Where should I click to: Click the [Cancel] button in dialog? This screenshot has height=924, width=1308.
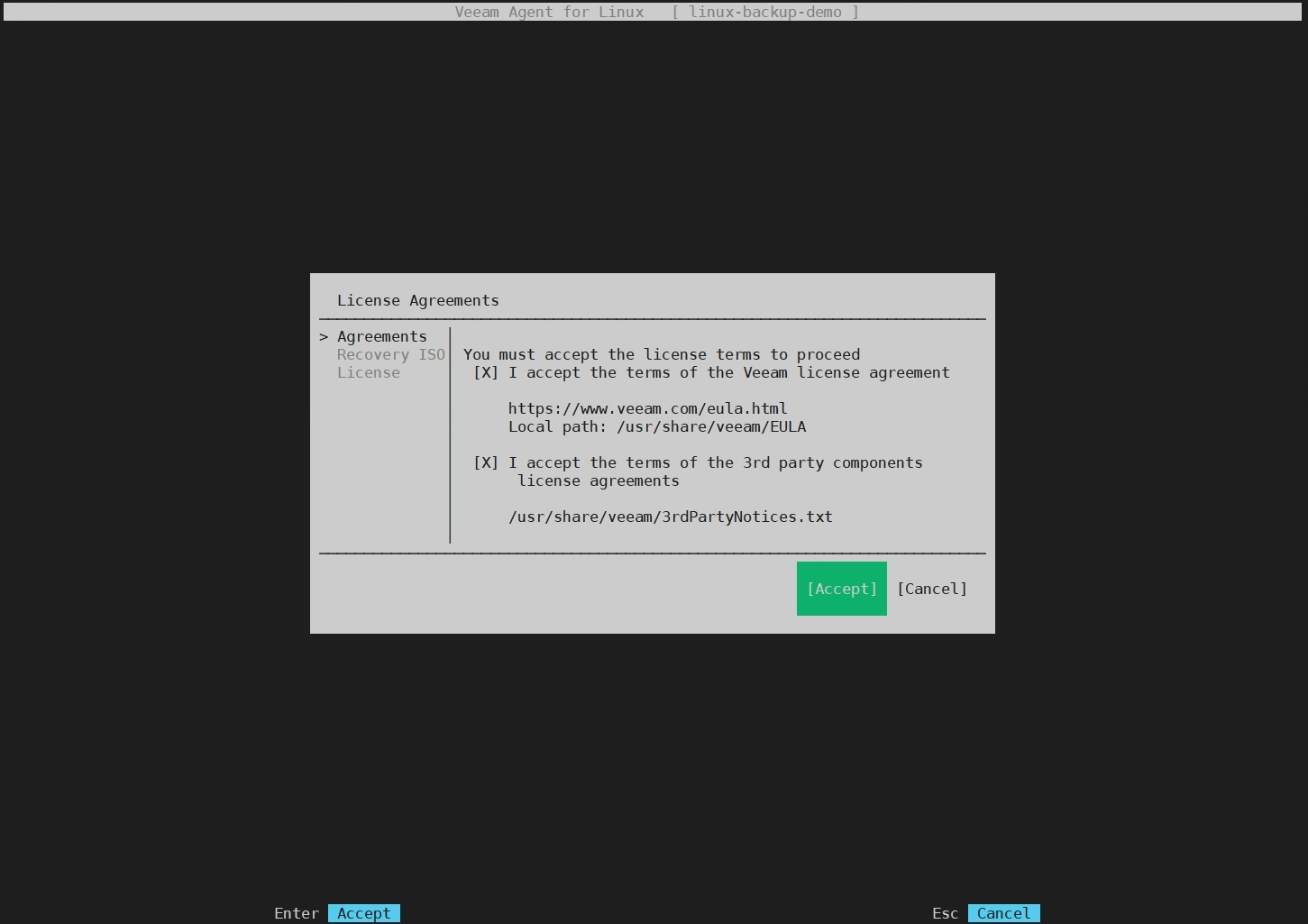click(931, 589)
